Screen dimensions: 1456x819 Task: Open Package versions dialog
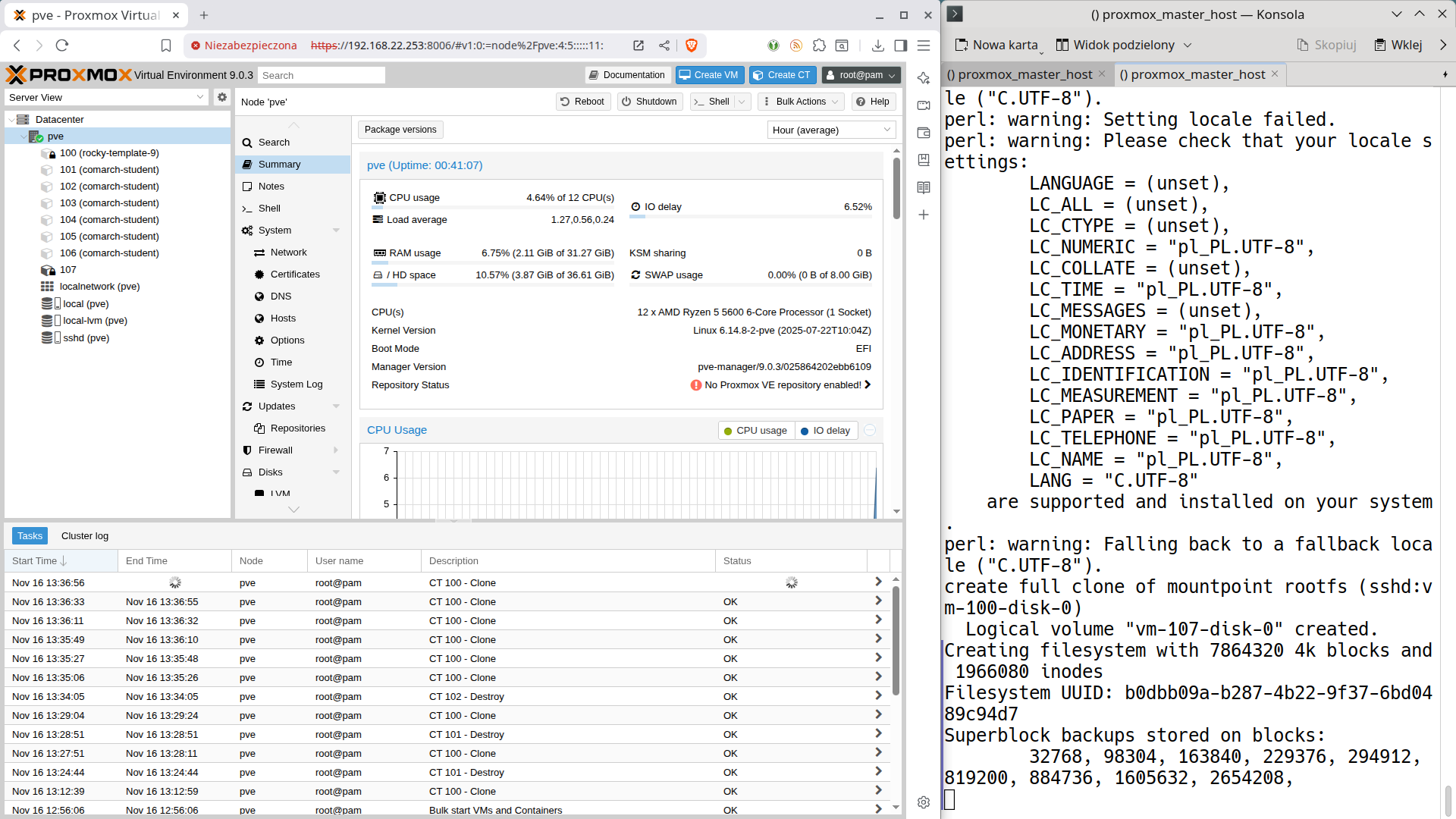400,130
